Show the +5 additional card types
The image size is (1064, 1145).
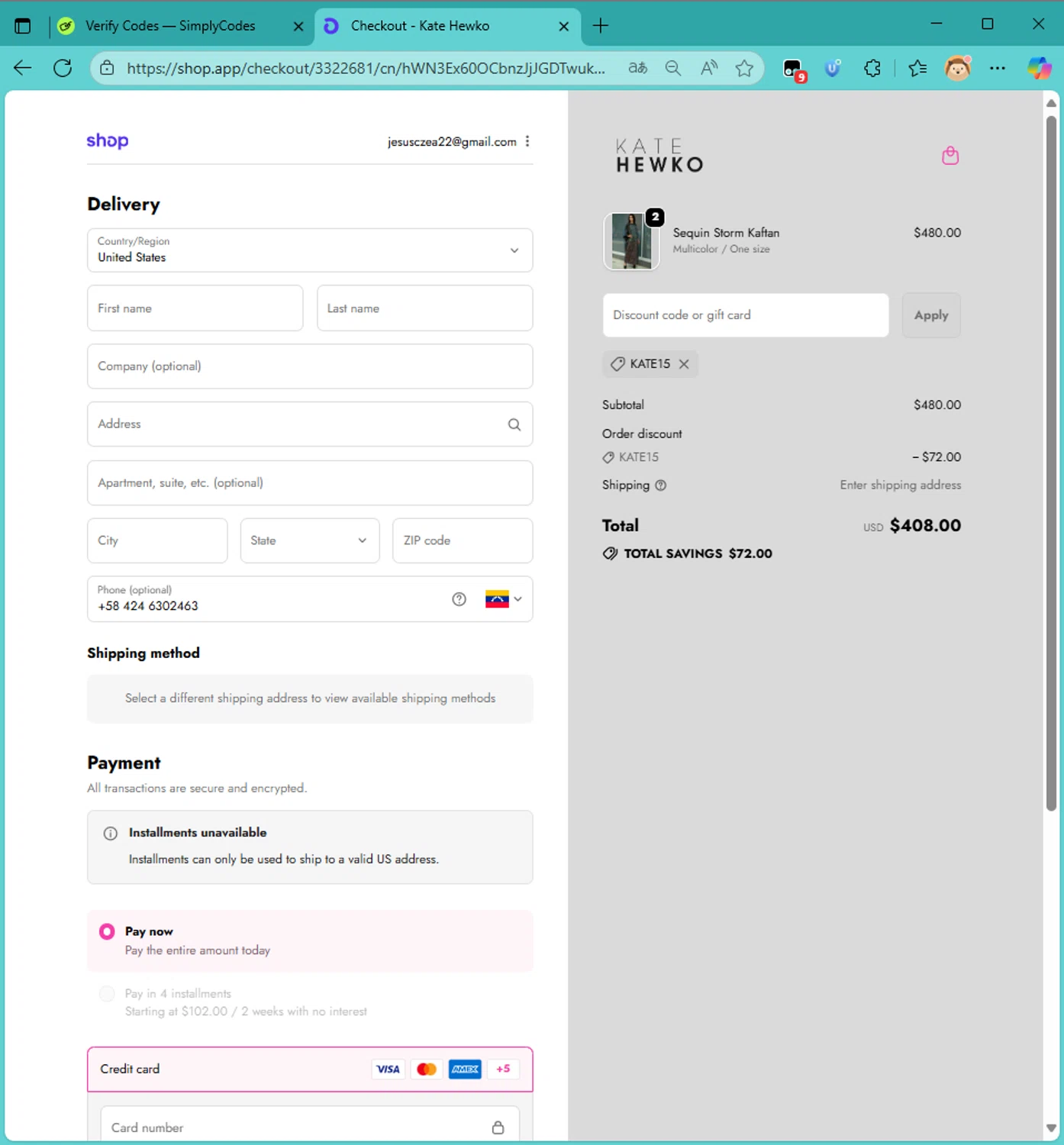pyautogui.click(x=503, y=1069)
